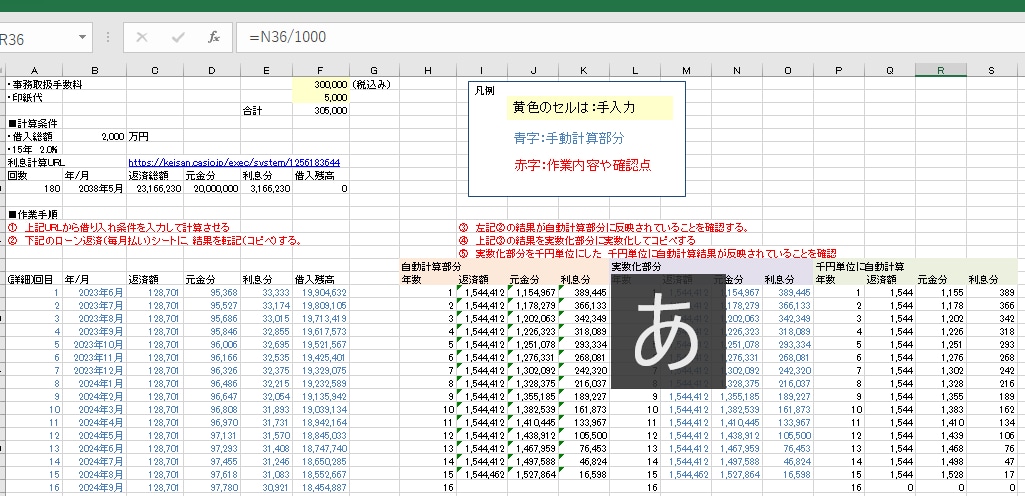This screenshot has width=1025, height=496.
Task: Click the 2023年6月 date cell
Action: click(94, 292)
